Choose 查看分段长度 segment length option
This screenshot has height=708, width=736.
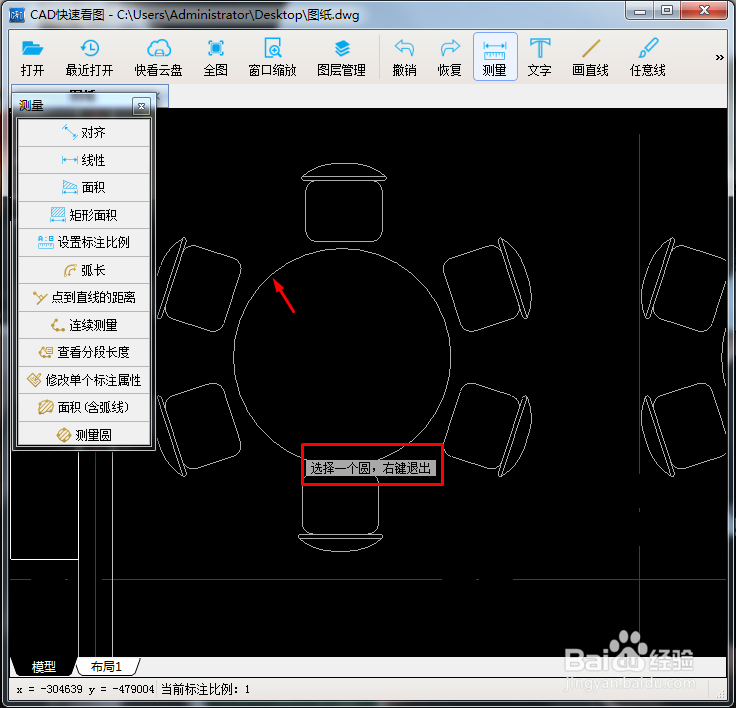click(x=84, y=352)
